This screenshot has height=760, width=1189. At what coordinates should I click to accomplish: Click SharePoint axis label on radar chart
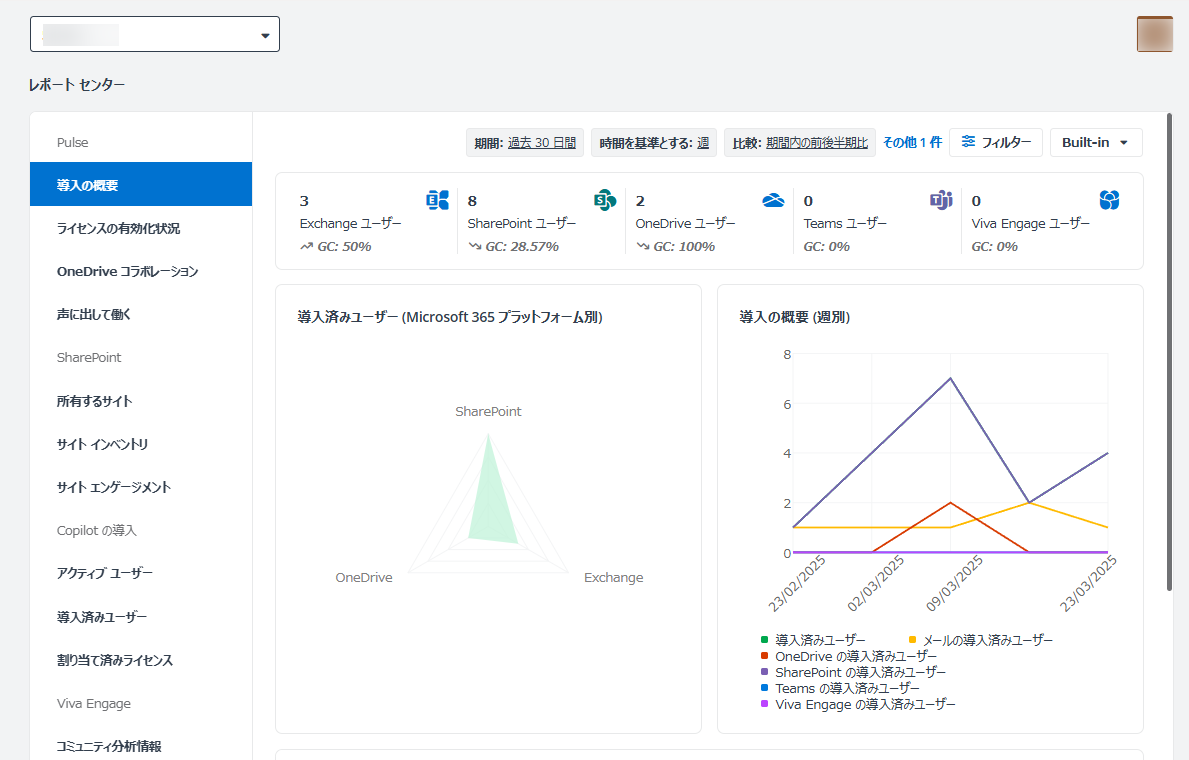488,411
